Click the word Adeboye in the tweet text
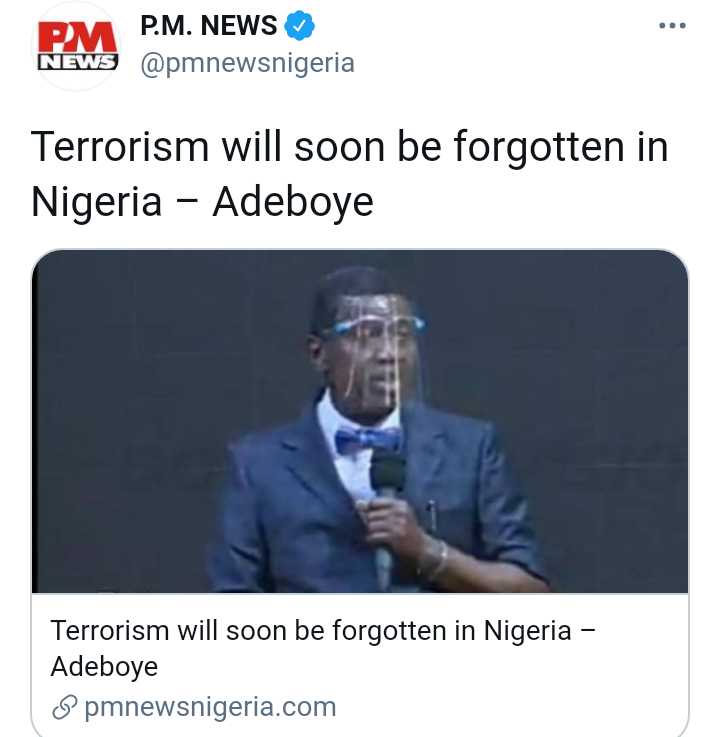 [293, 202]
